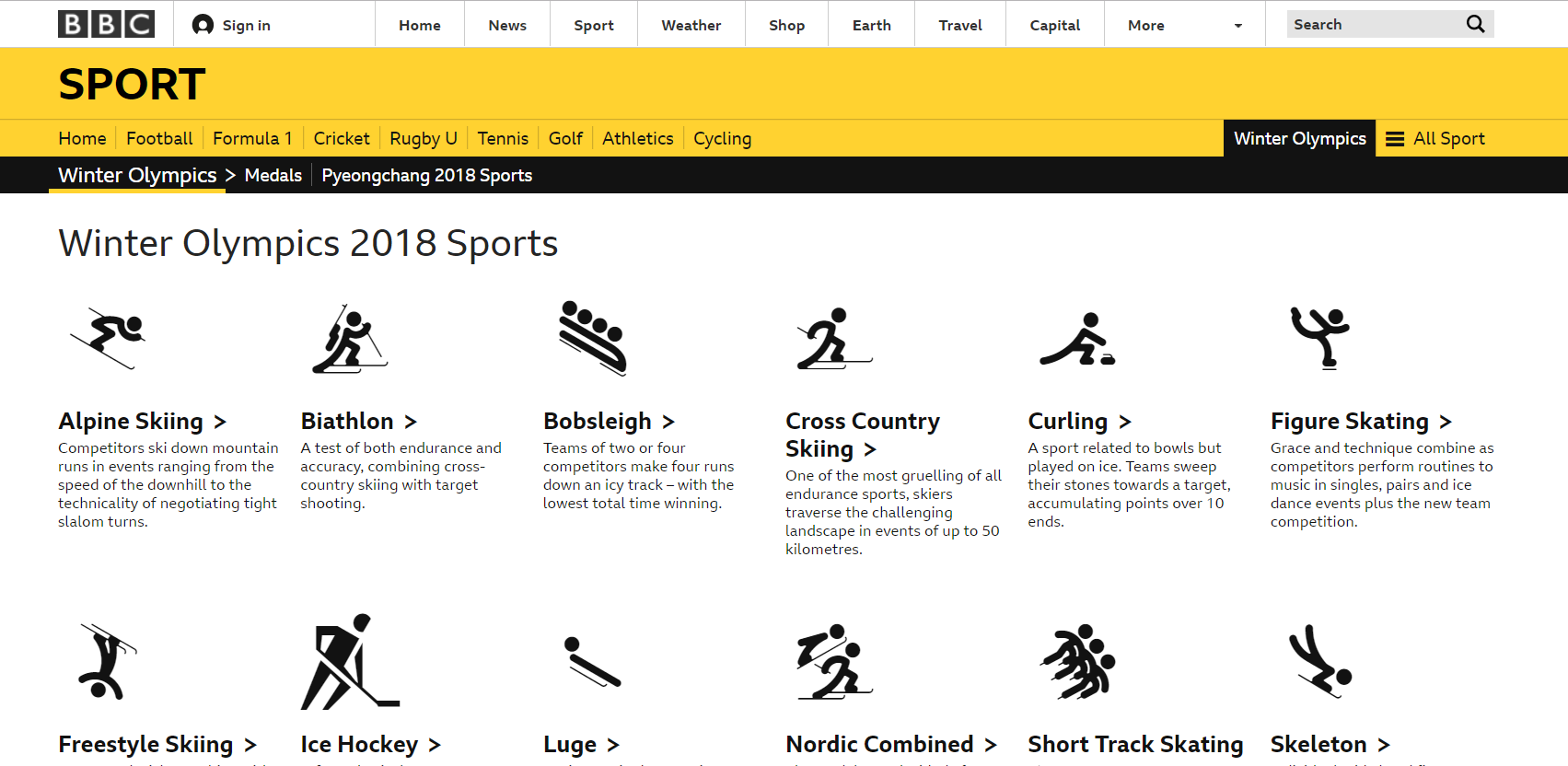Click the Skeleton pictogram

(1320, 661)
